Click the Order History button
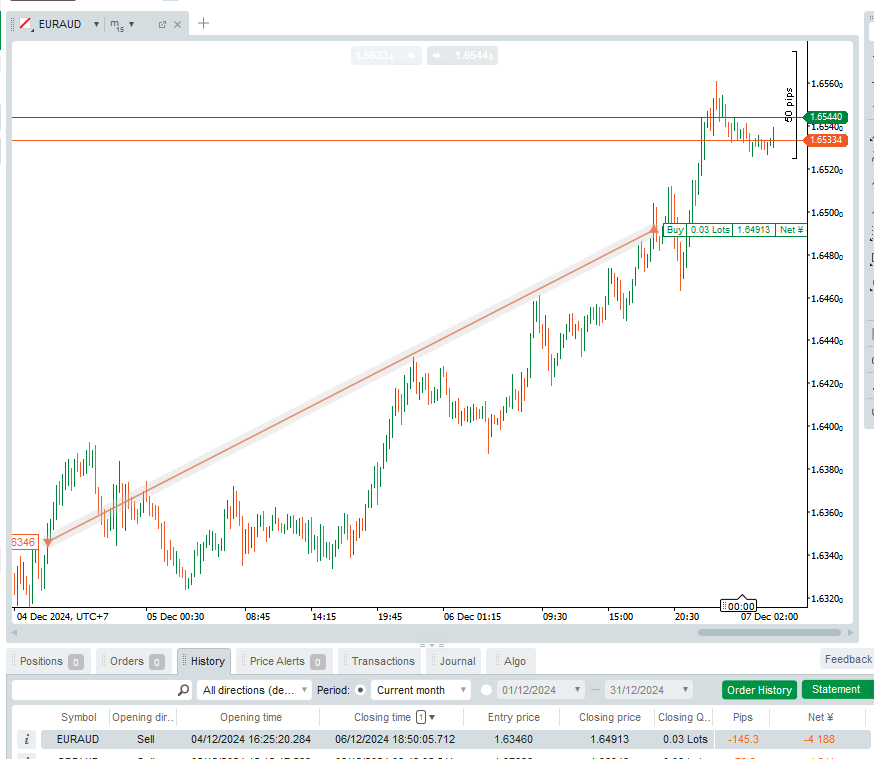Image resolution: width=874 pixels, height=759 pixels. (759, 690)
